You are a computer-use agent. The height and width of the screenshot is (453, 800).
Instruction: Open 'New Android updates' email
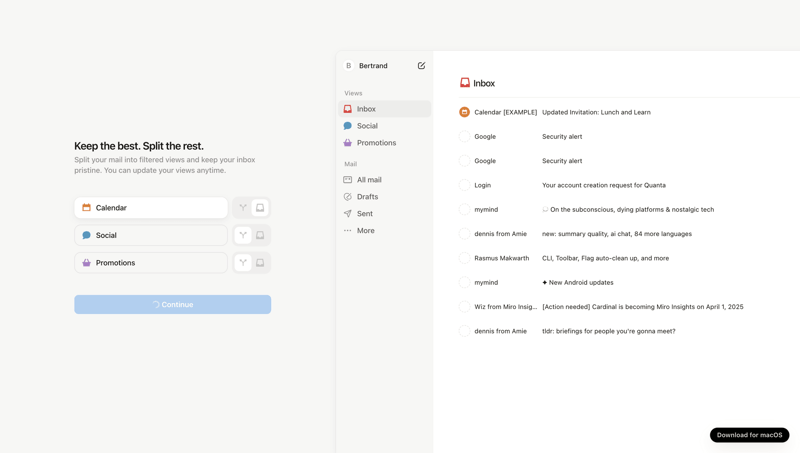pos(578,282)
